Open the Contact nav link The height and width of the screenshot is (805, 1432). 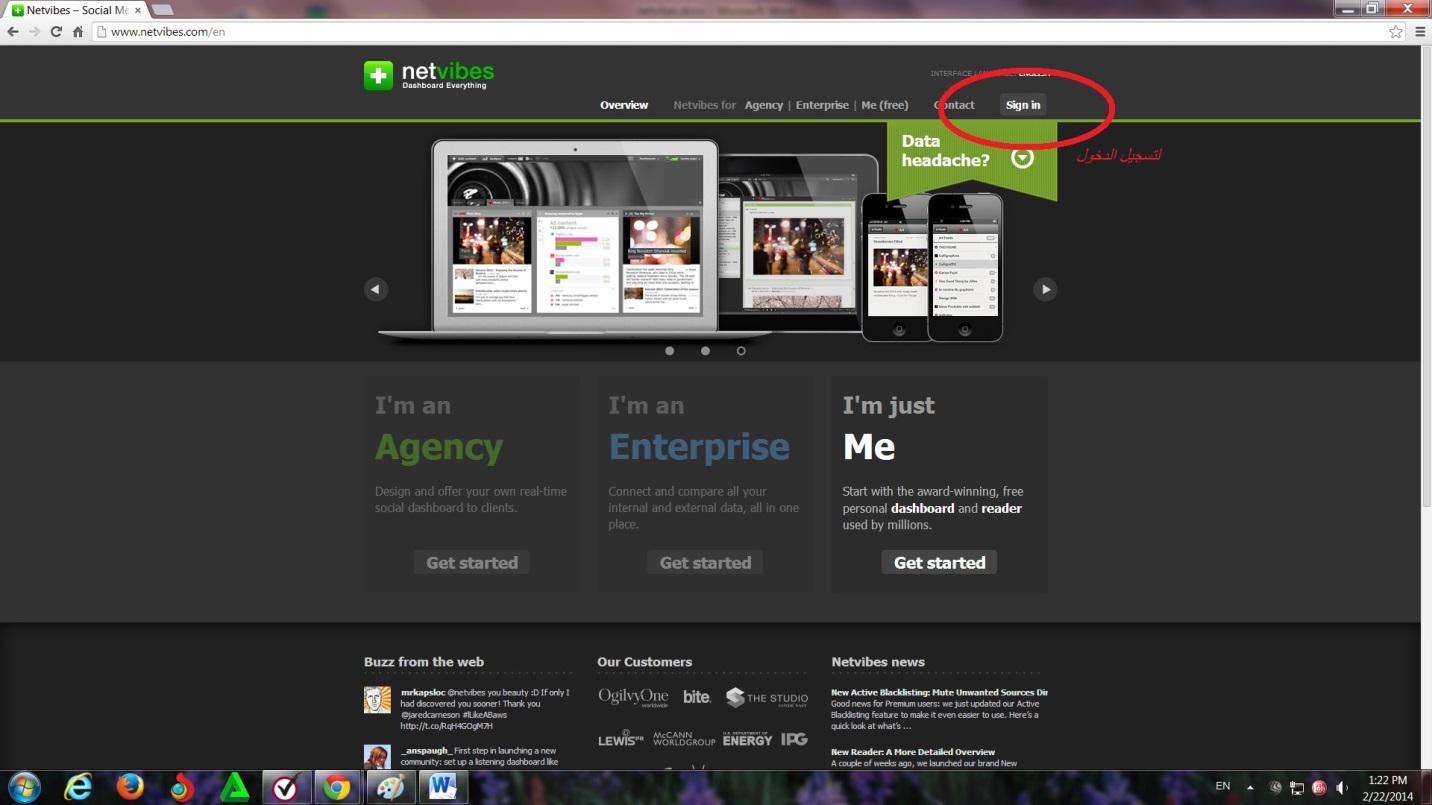[954, 105]
